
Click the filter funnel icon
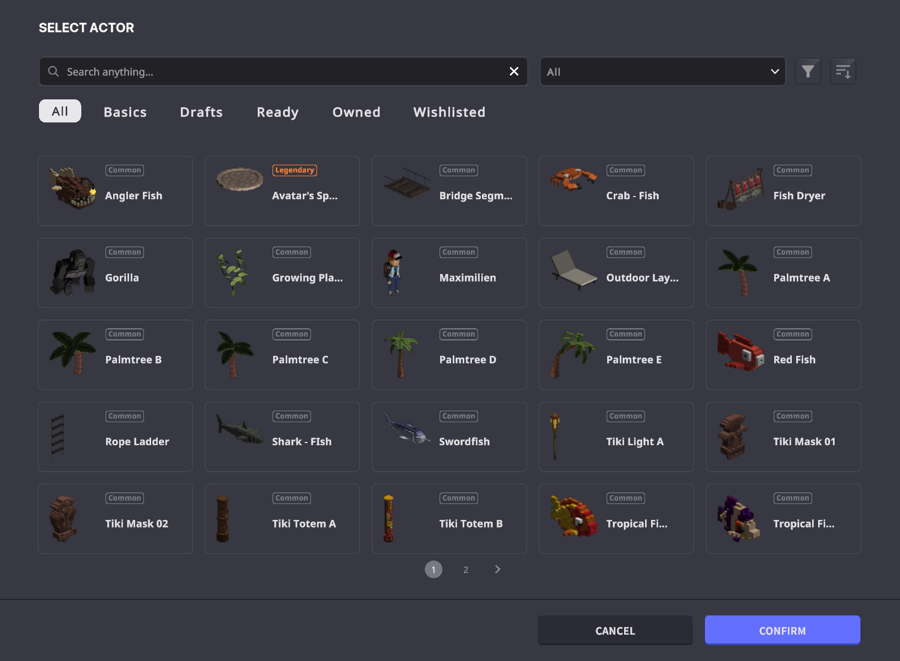tap(808, 71)
